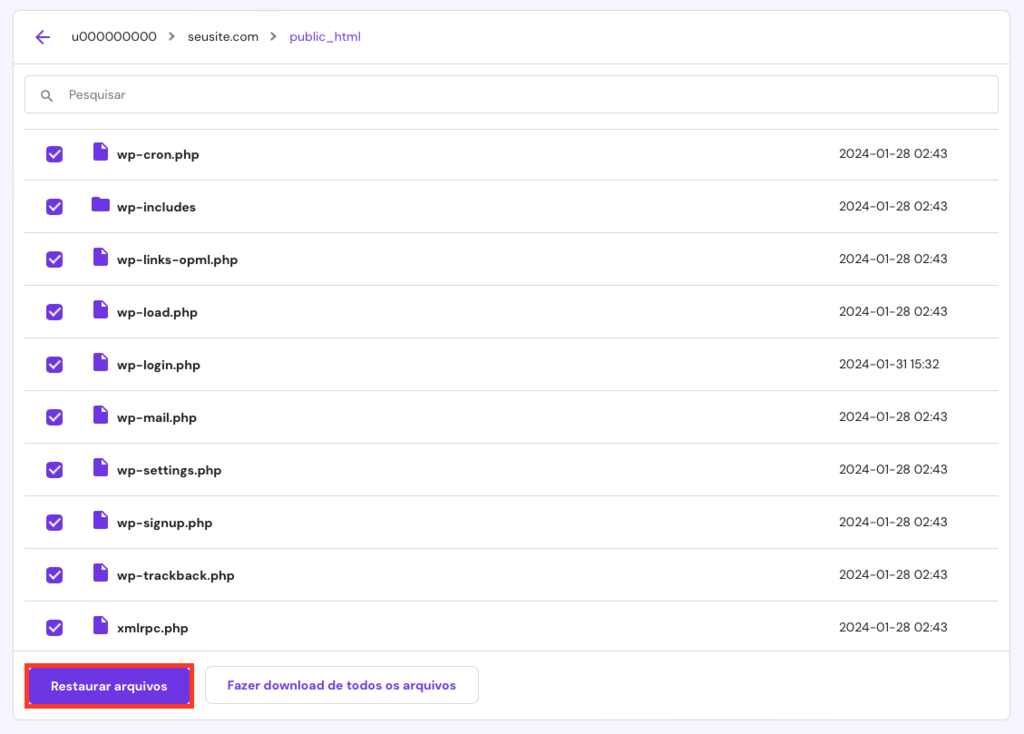The width and height of the screenshot is (1024, 734).
Task: Click the wp-cron.php file icon
Action: tap(100, 154)
